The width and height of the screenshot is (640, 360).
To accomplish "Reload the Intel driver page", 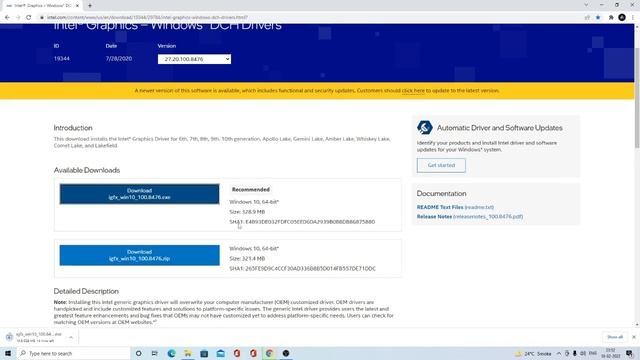I will coord(29,17).
